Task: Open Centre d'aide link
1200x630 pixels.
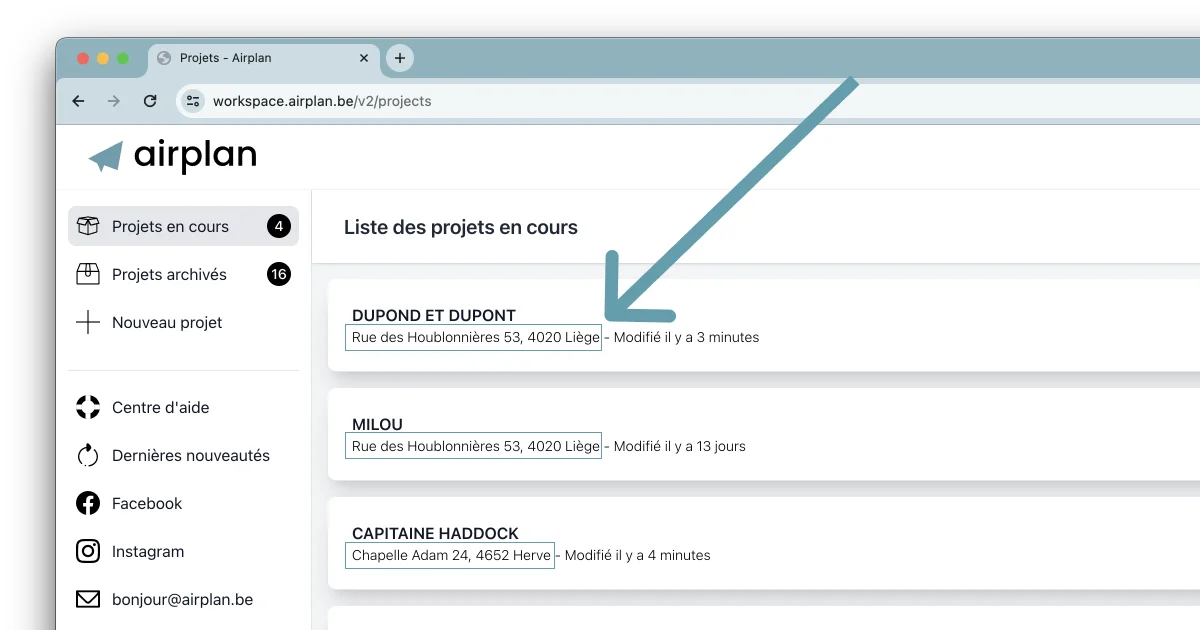Action: coord(183,407)
